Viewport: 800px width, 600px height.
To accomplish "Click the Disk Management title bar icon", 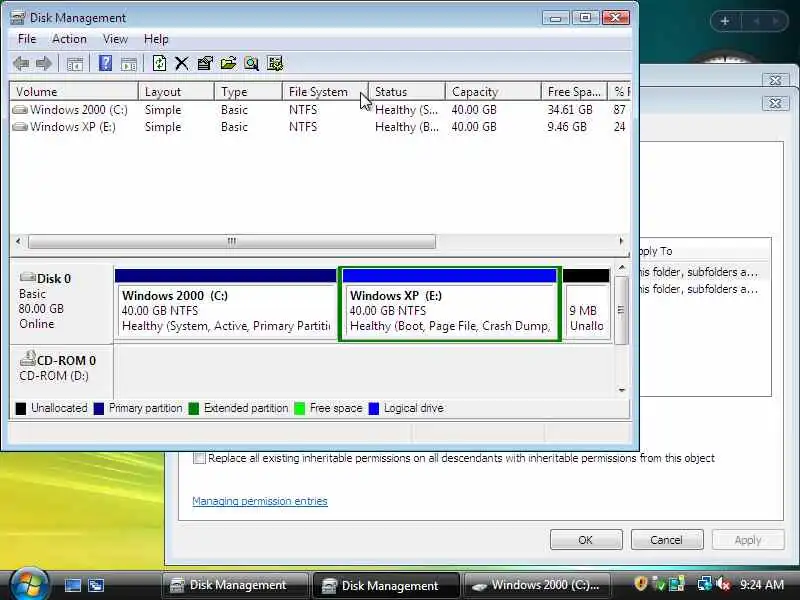I will [18, 17].
